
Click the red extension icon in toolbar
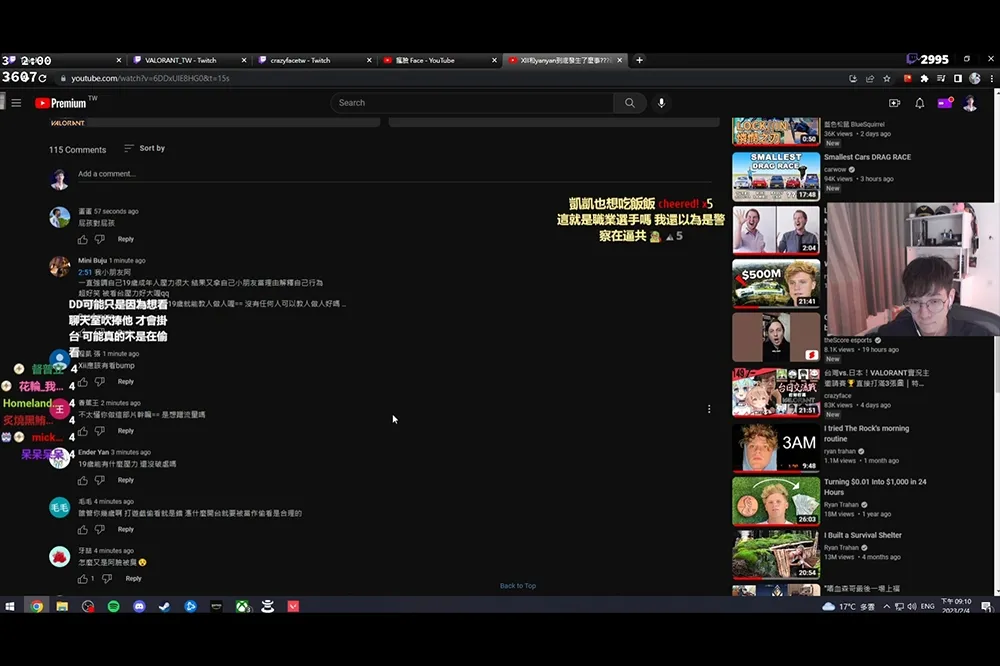[908, 78]
